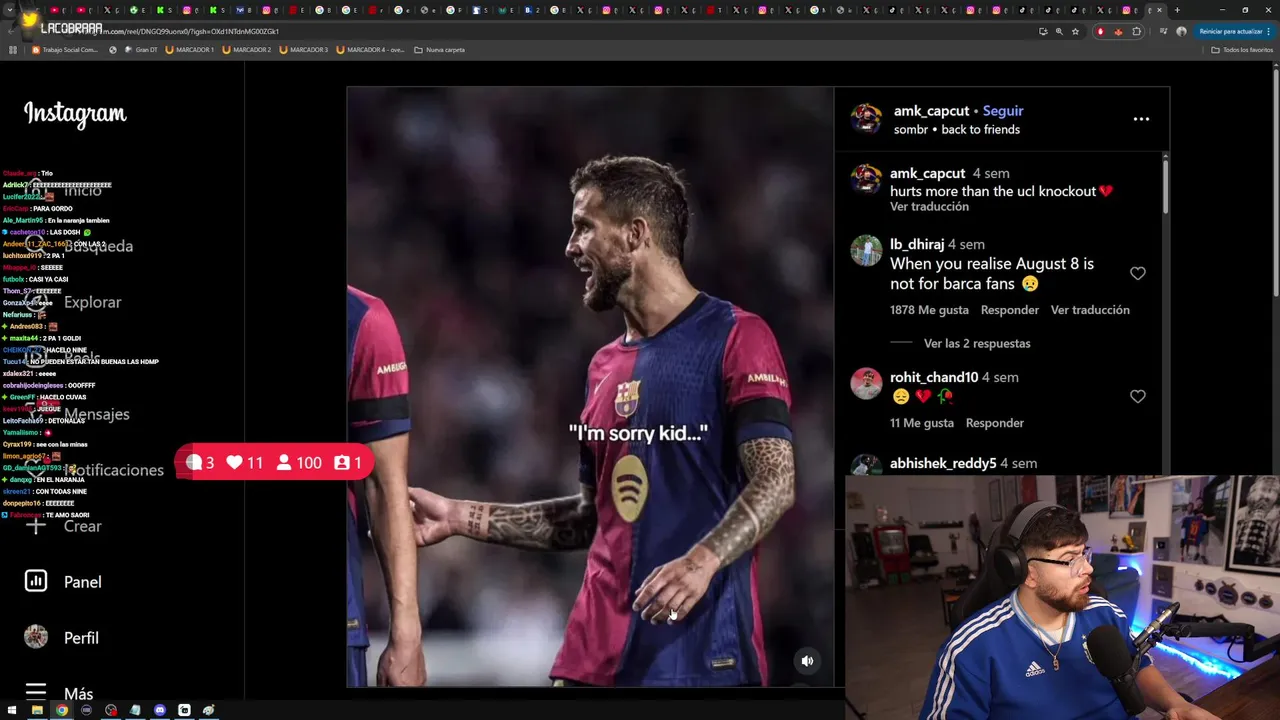
Task: Like lb_dhiraj's comment with the heart
Action: 1137,273
